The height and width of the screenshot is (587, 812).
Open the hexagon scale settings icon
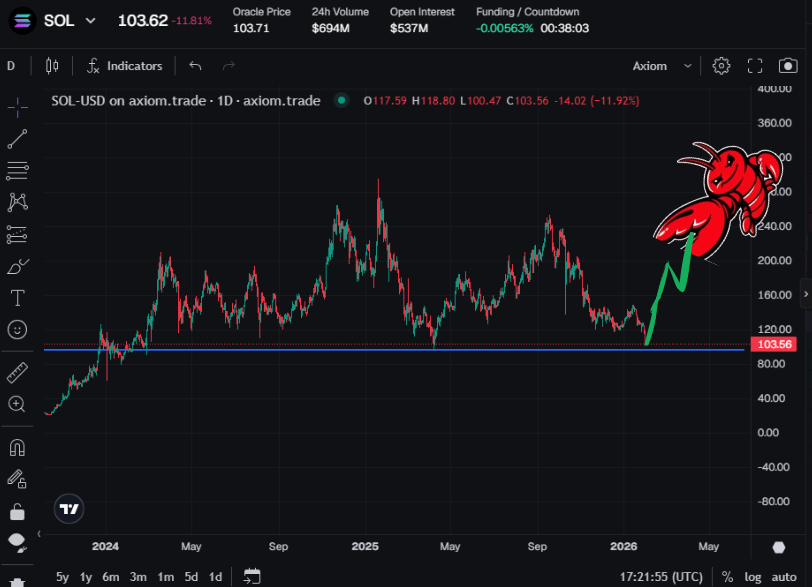click(x=779, y=547)
